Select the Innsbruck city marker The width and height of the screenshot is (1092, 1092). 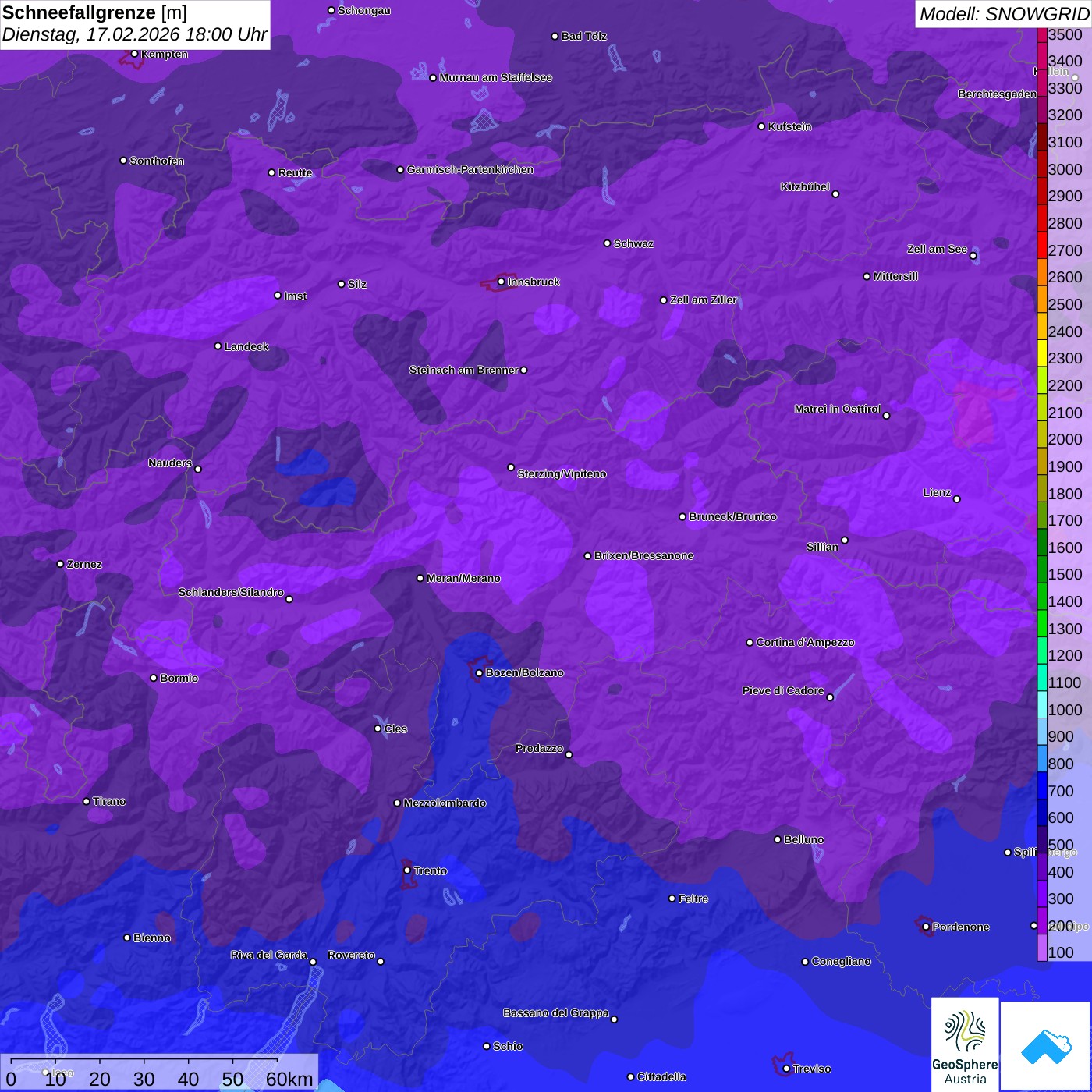point(501,282)
